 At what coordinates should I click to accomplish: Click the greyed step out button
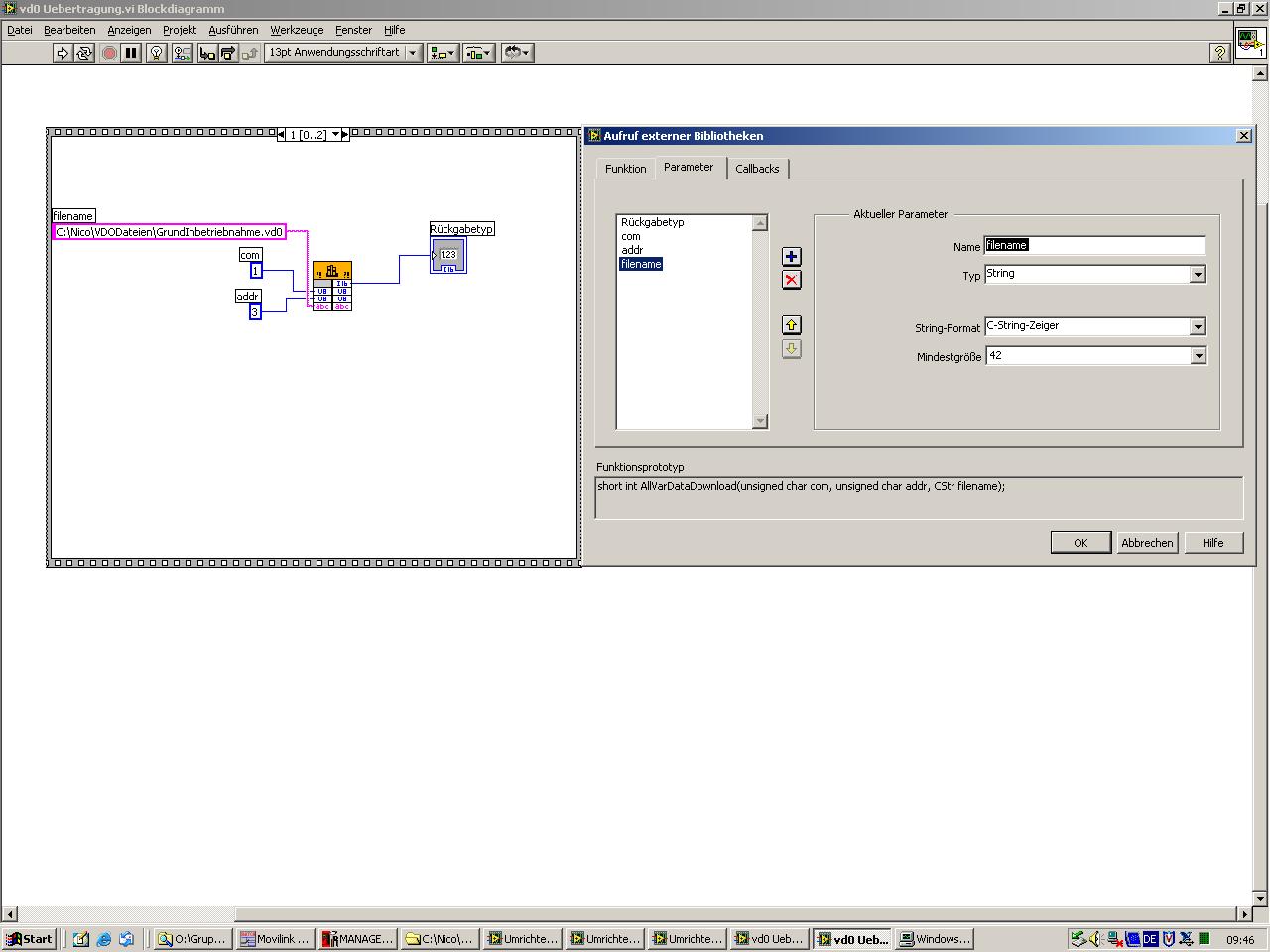[249, 53]
